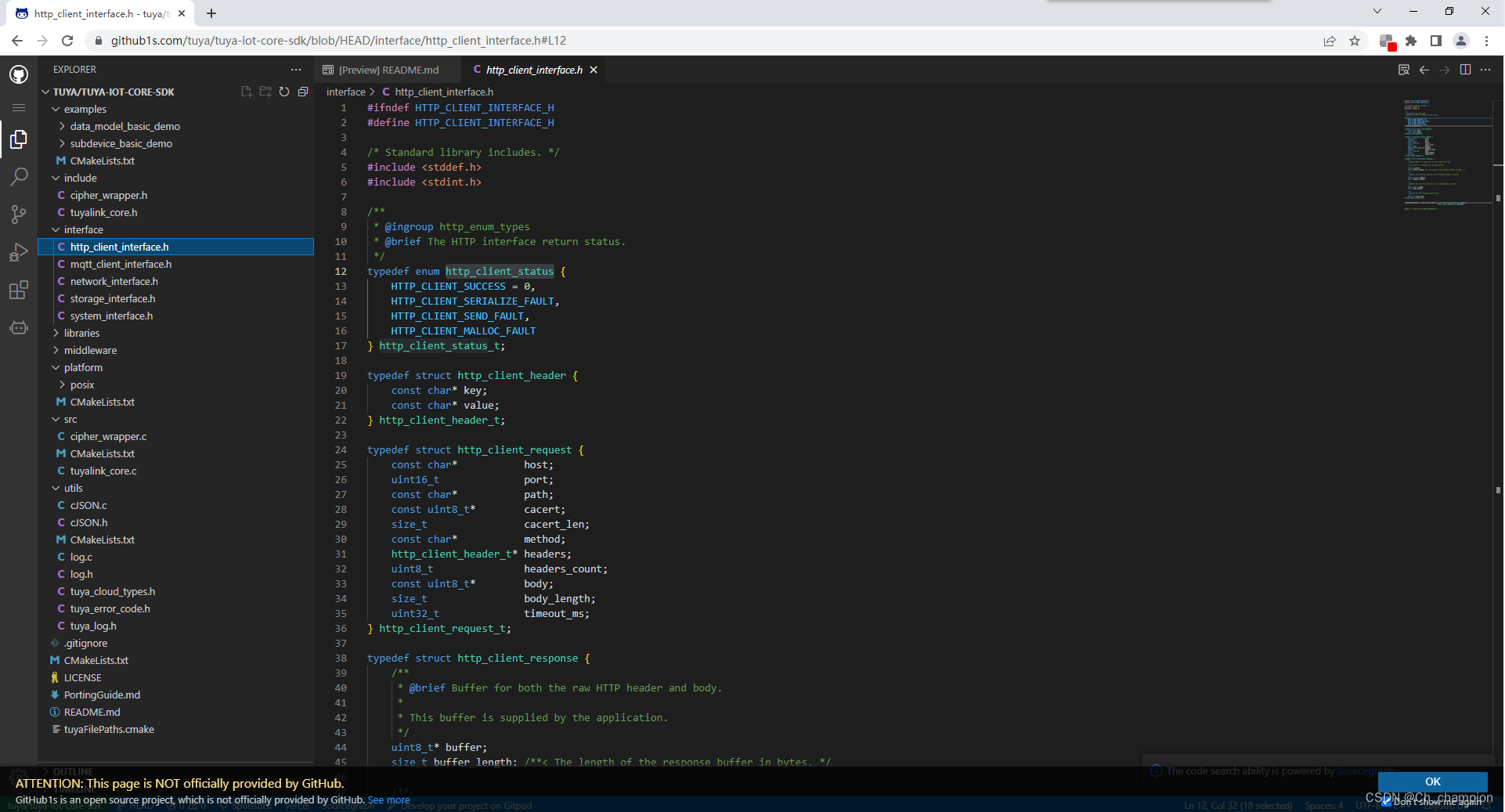Expand the libraries folder
1505x812 pixels.
pyautogui.click(x=56, y=333)
